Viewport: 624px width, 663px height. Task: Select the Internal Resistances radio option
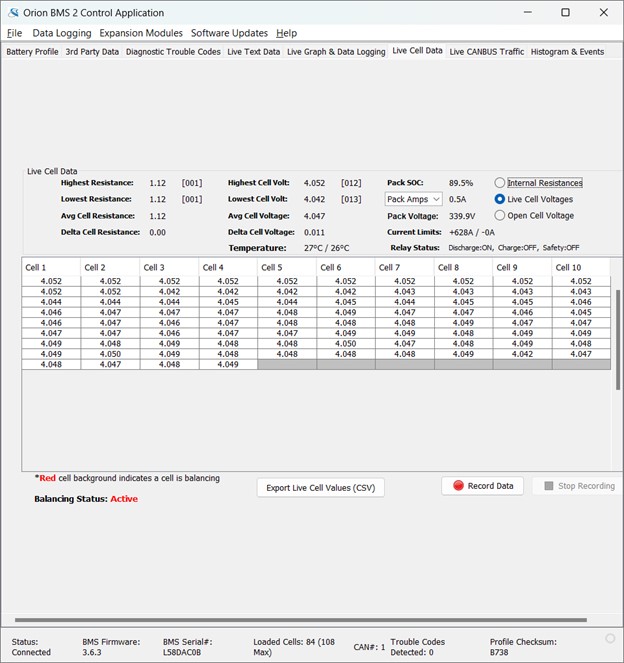[500, 183]
